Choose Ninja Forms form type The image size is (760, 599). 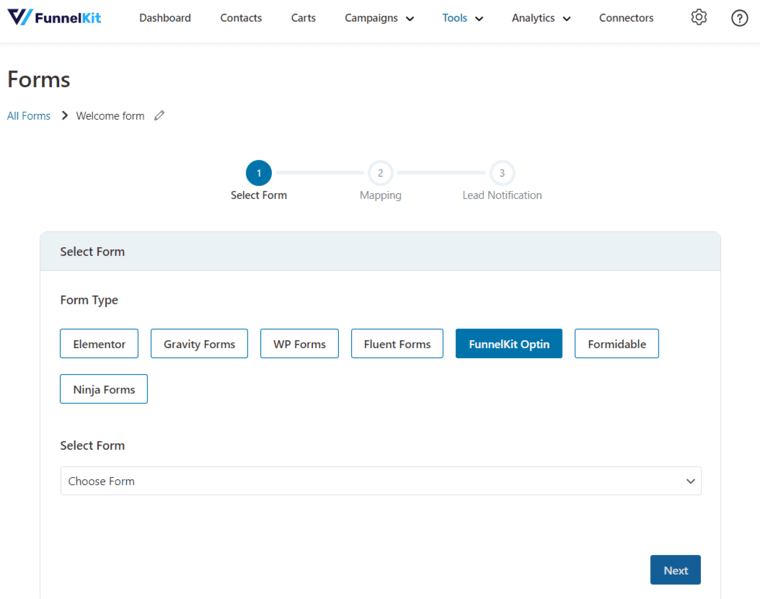(x=104, y=389)
